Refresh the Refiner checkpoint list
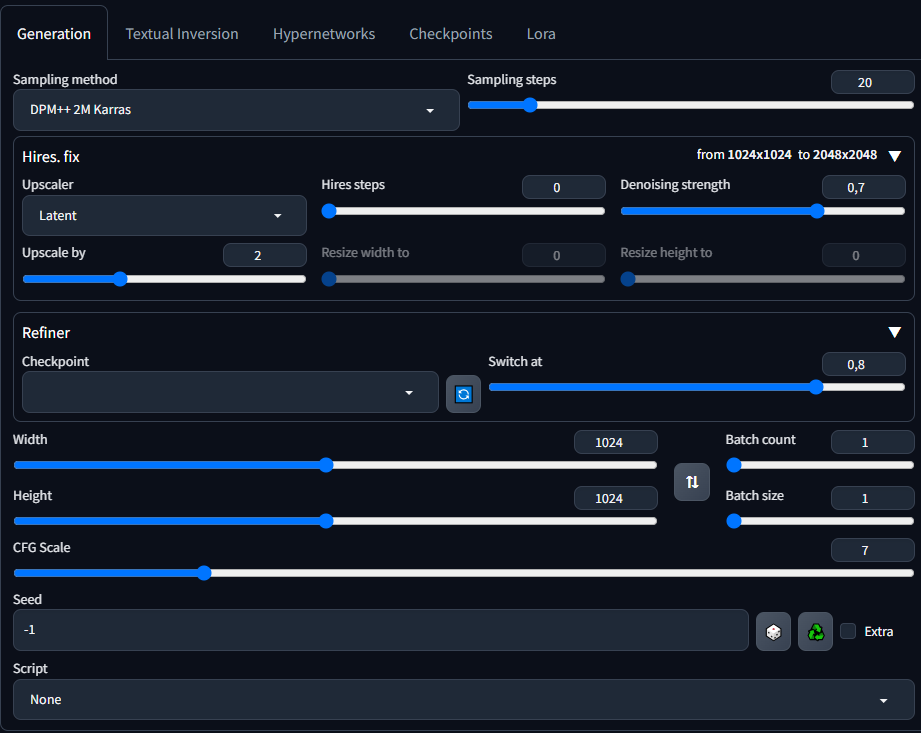921x733 pixels. (463, 394)
